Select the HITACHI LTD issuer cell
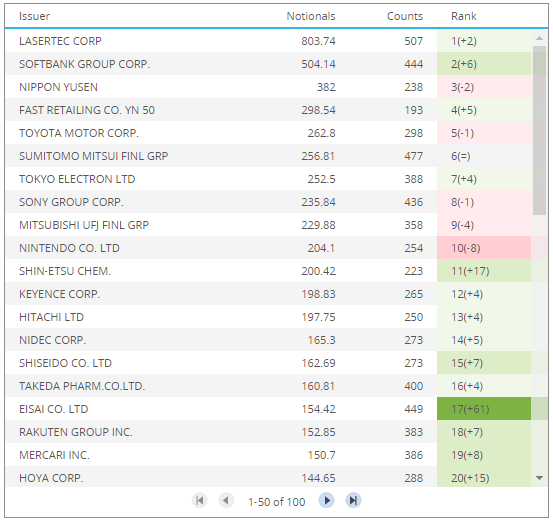Viewport: 553px width, 520px height. (x=51, y=317)
